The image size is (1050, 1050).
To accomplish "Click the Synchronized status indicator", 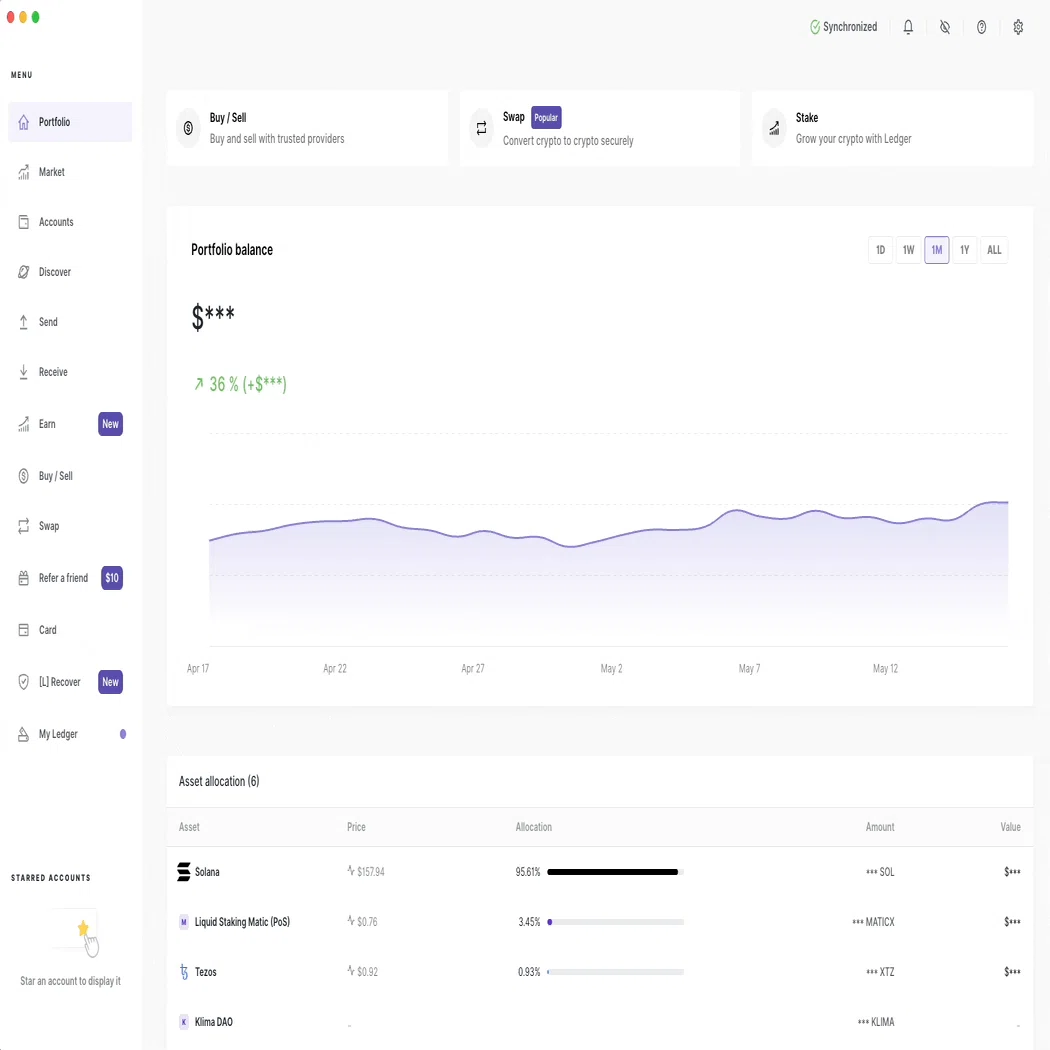I will (843, 27).
